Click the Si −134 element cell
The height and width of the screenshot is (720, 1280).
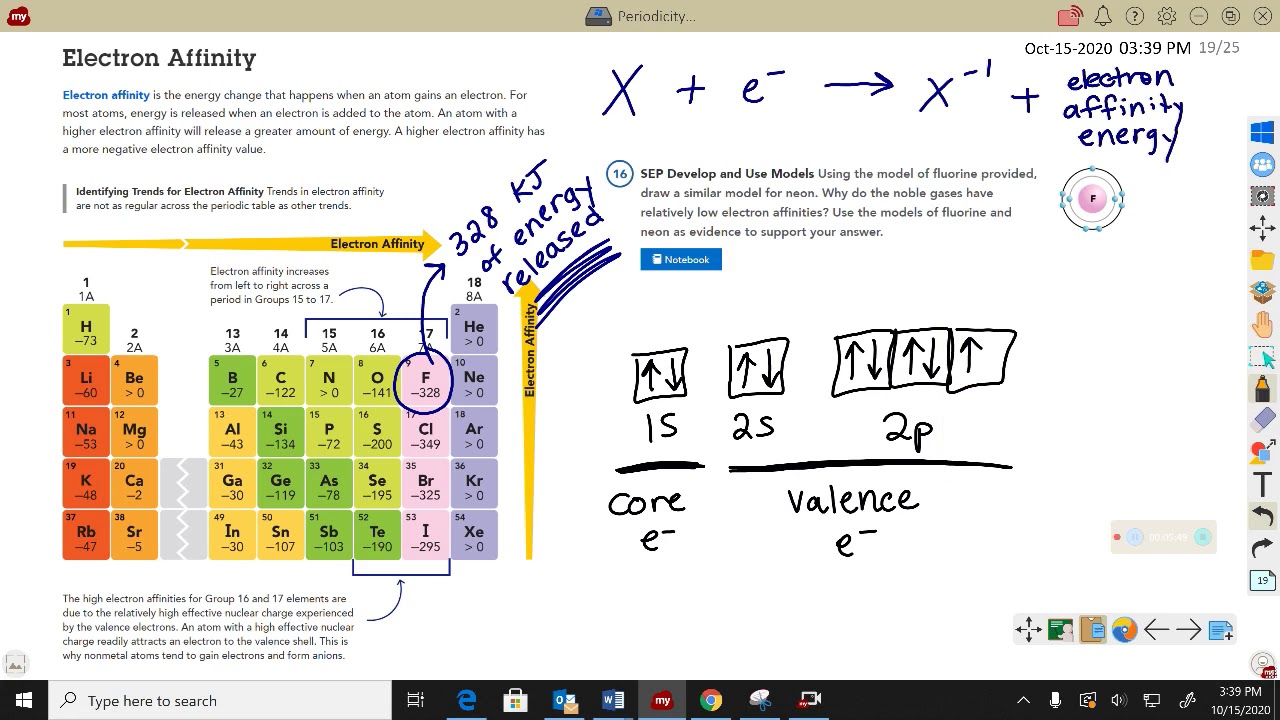click(280, 434)
